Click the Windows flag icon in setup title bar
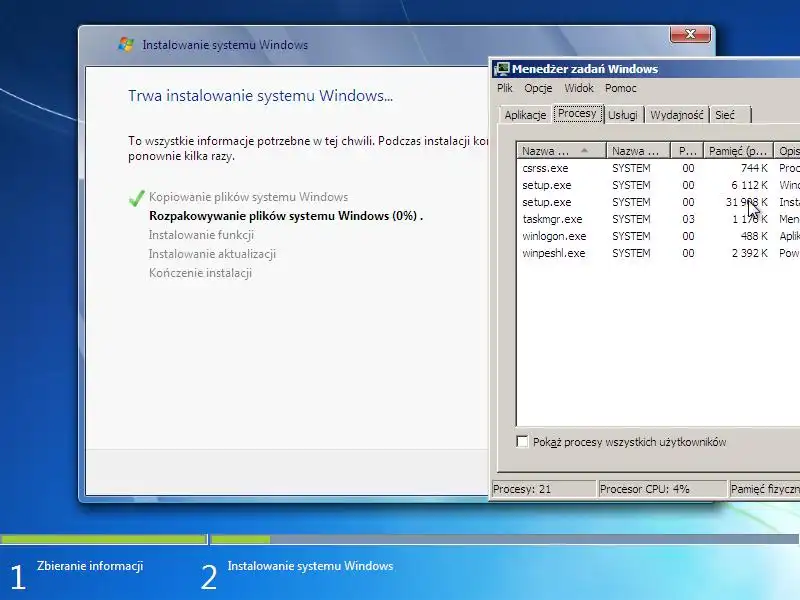Viewport: 800px width, 600px height. [126, 44]
